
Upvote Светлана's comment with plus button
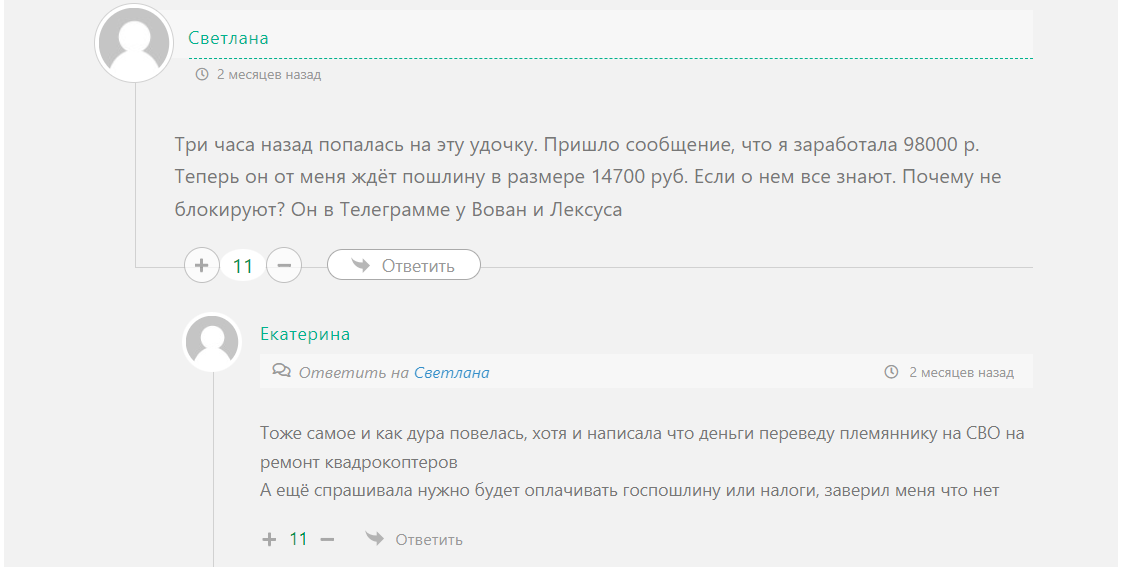pyautogui.click(x=201, y=266)
